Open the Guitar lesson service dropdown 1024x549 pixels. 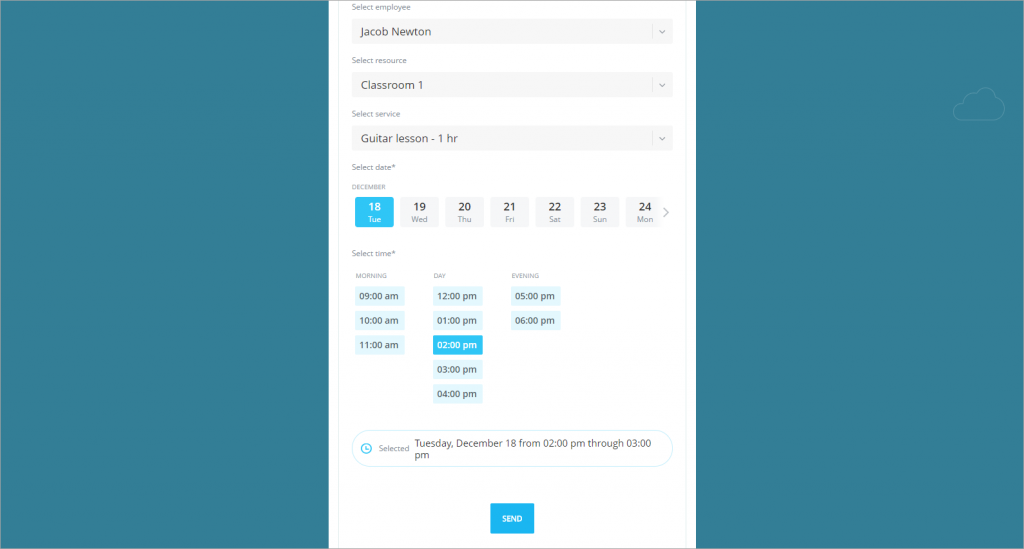pyautogui.click(x=512, y=138)
